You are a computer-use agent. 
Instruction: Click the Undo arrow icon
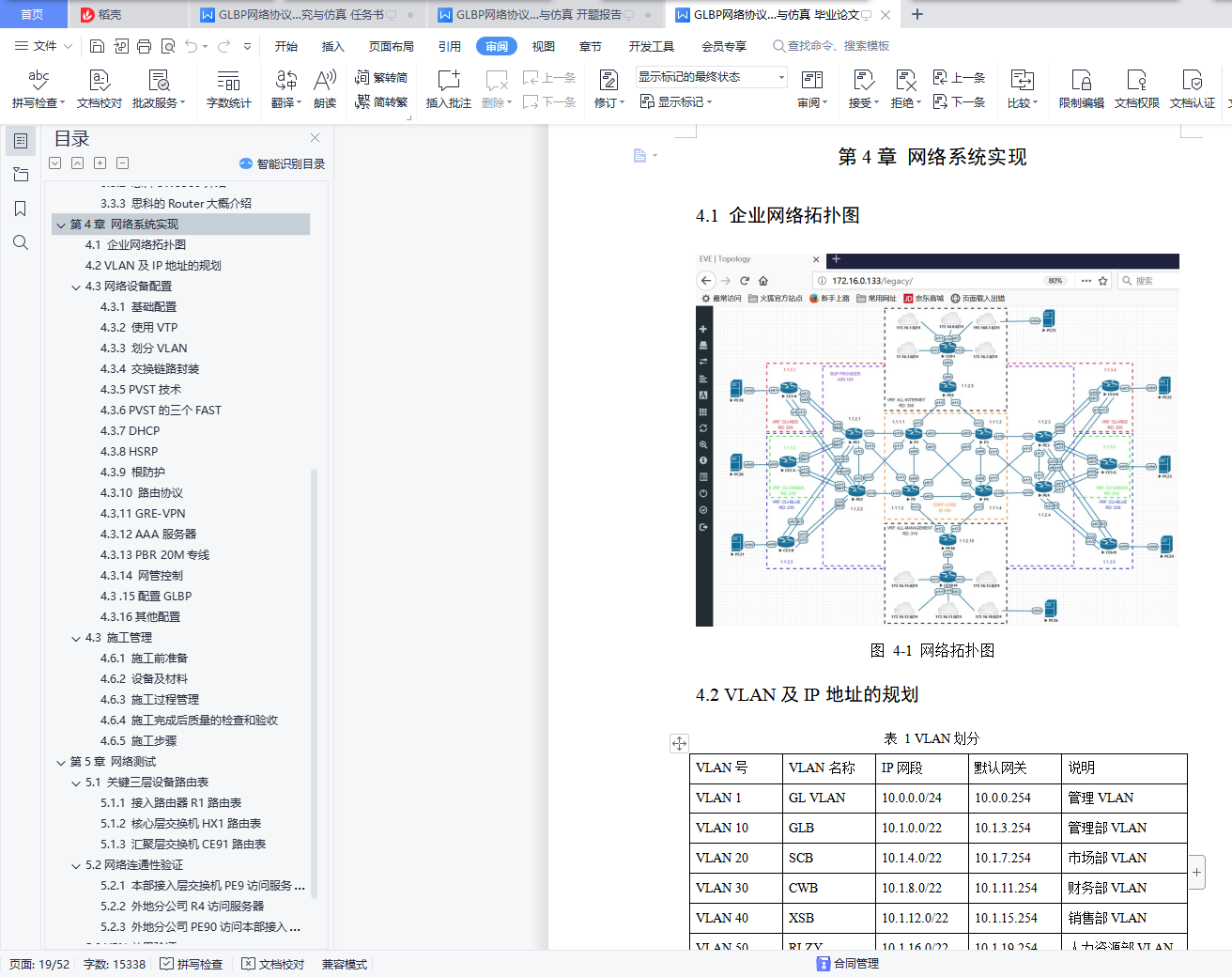click(192, 46)
